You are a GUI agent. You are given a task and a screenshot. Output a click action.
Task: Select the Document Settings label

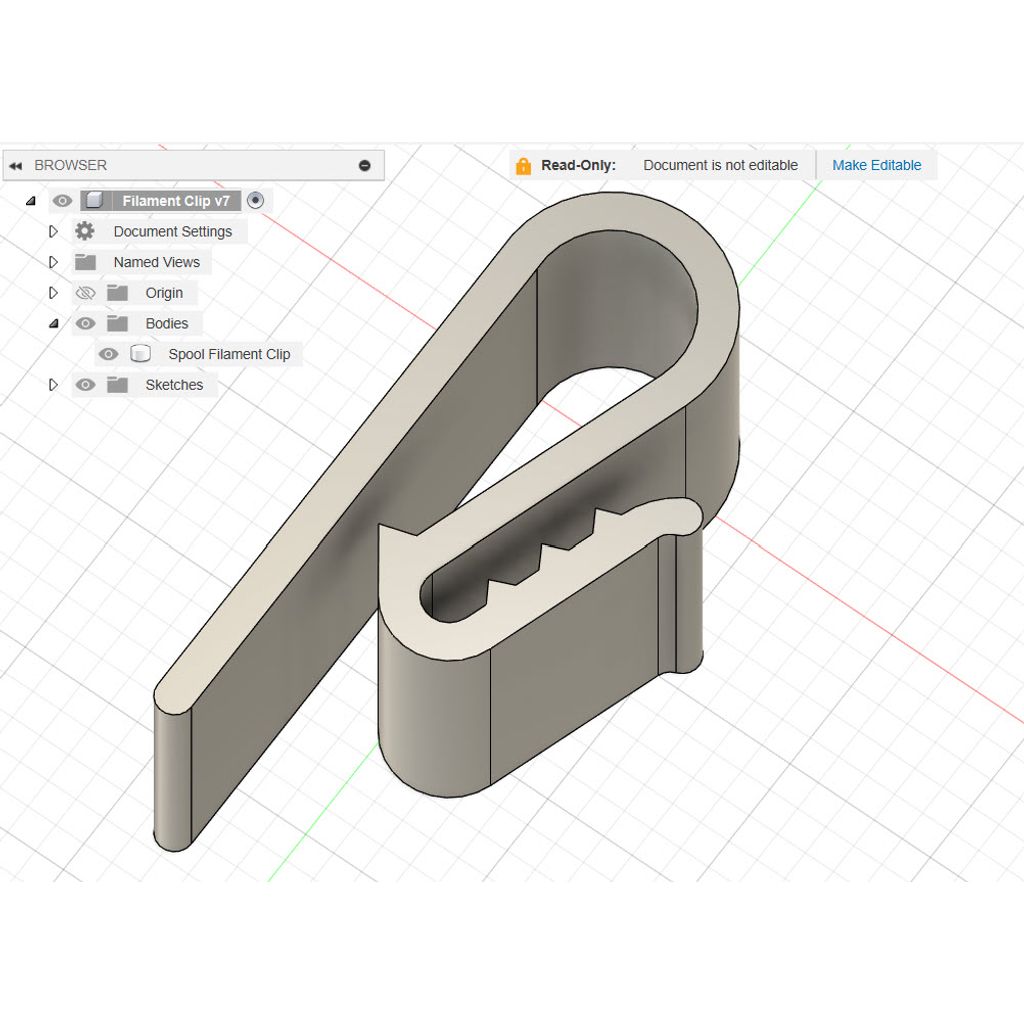coord(172,232)
